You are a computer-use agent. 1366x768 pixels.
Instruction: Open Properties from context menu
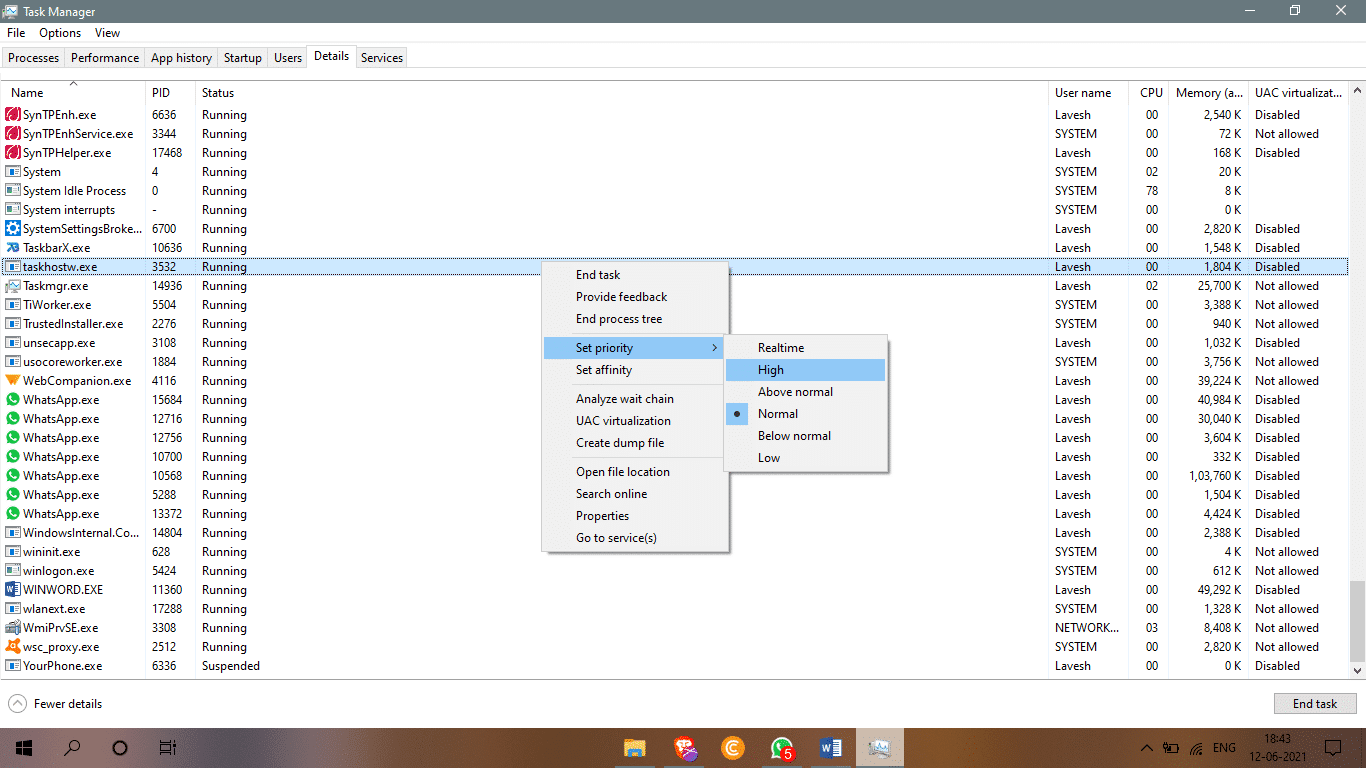tap(635, 516)
